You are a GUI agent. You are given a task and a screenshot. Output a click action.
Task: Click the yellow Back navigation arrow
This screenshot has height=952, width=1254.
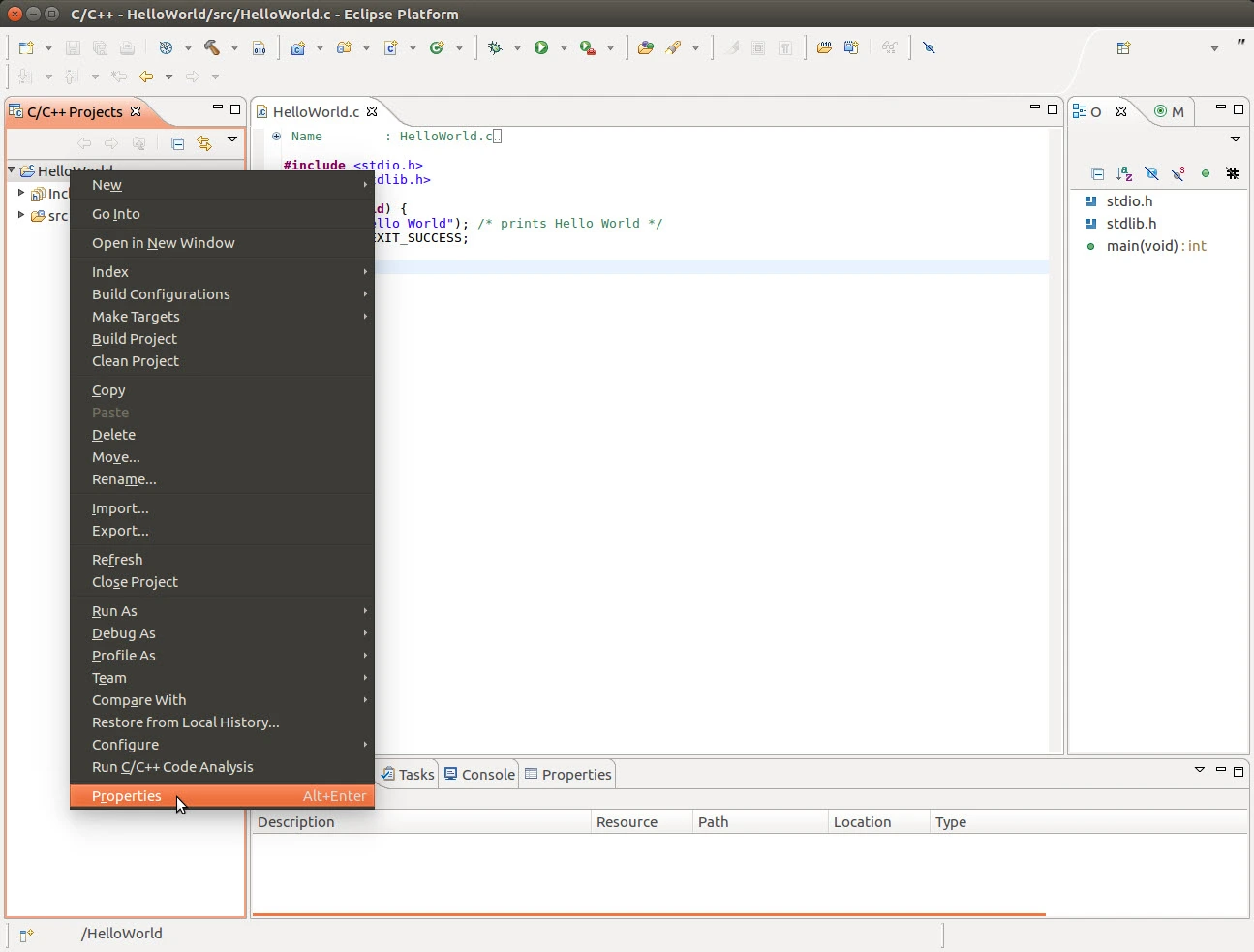146,77
